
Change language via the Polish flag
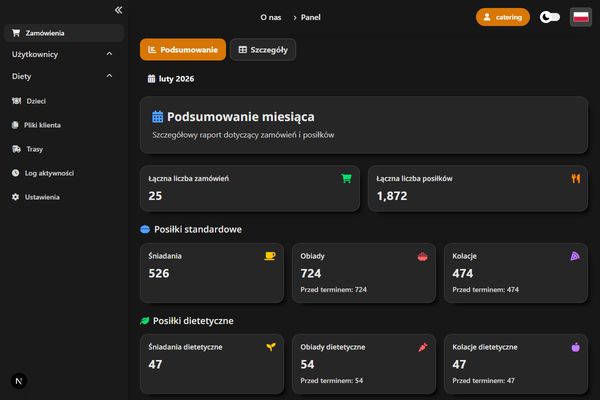coord(580,17)
